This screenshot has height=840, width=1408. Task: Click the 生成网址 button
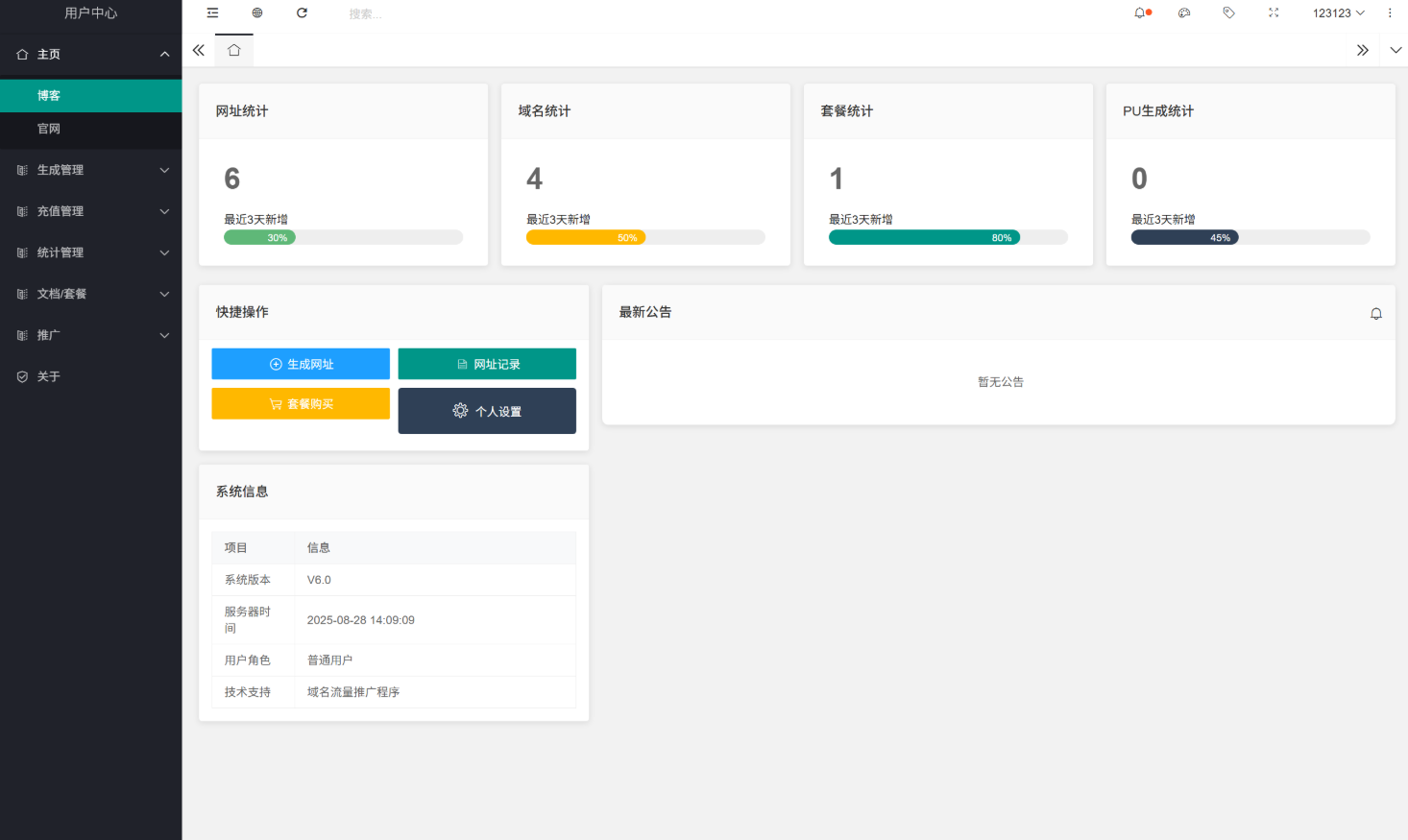(301, 365)
